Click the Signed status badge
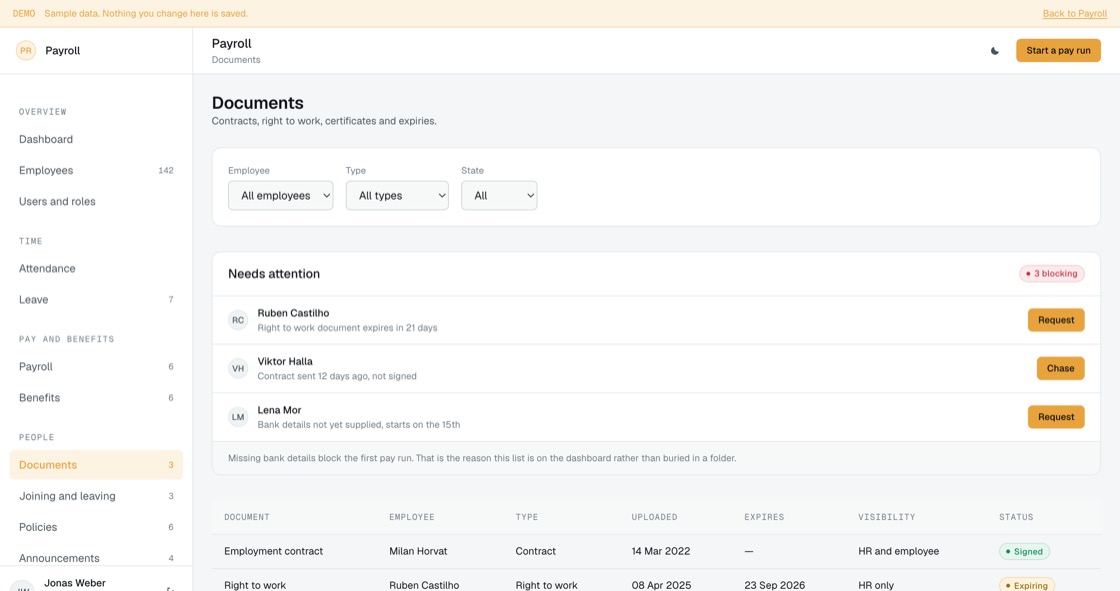The width and height of the screenshot is (1120, 591). point(1024,552)
